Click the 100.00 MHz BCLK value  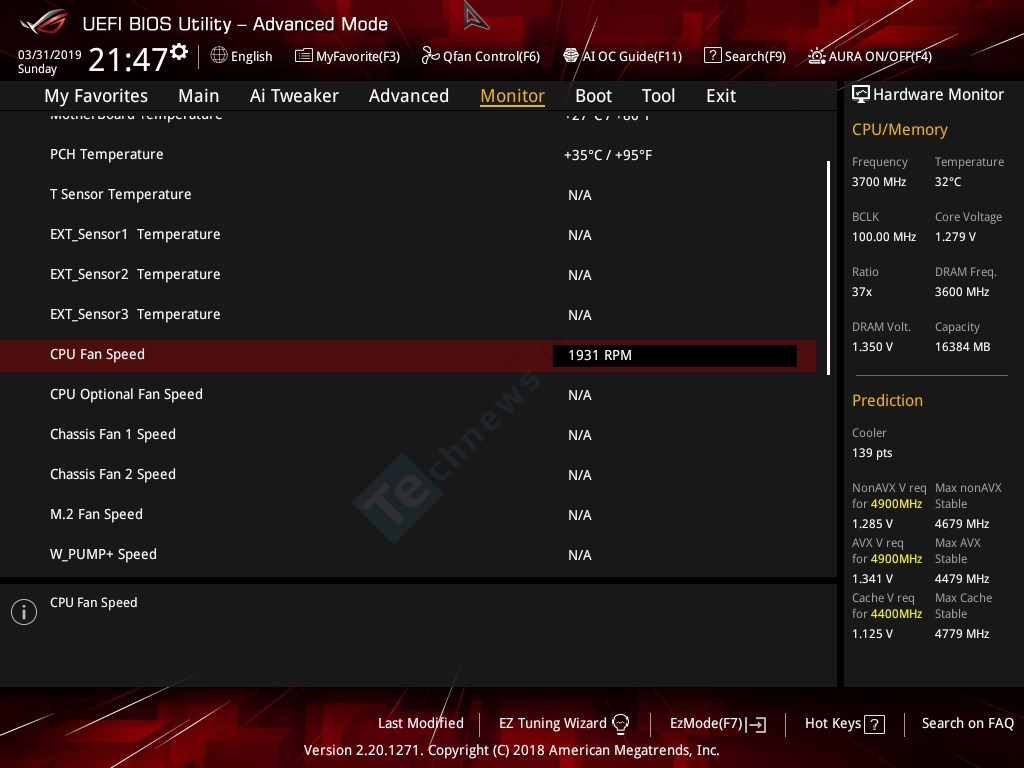click(x=884, y=237)
